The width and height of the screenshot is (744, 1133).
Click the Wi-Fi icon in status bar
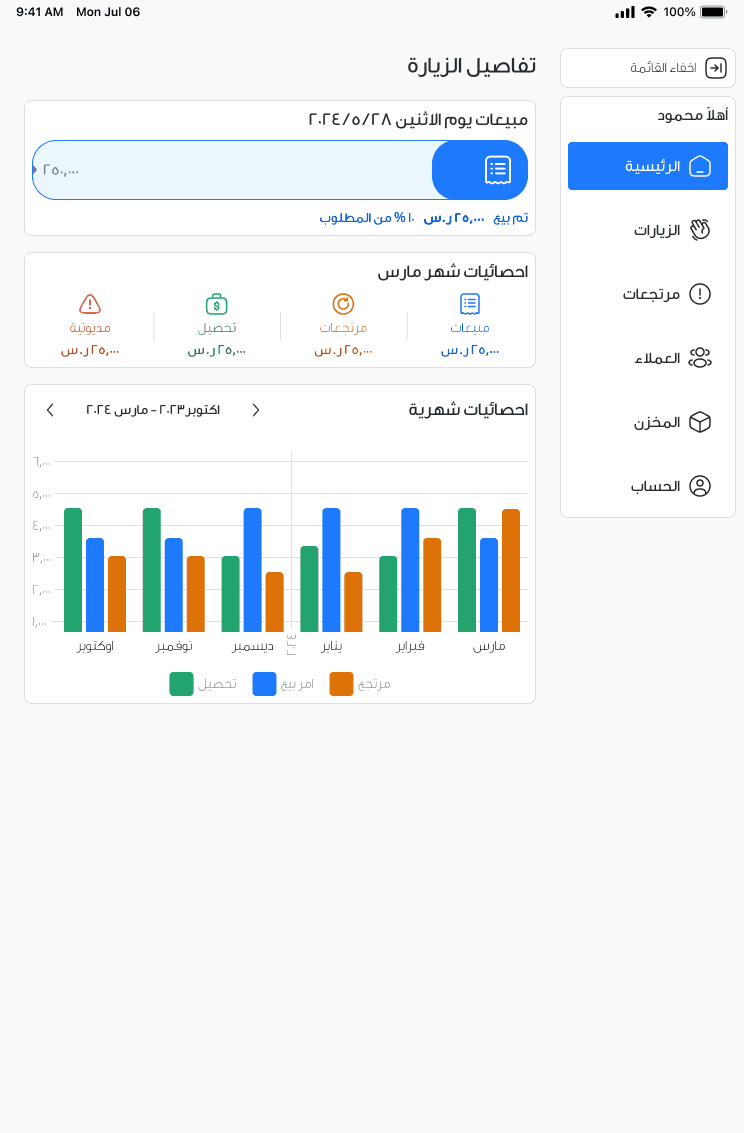[649, 12]
